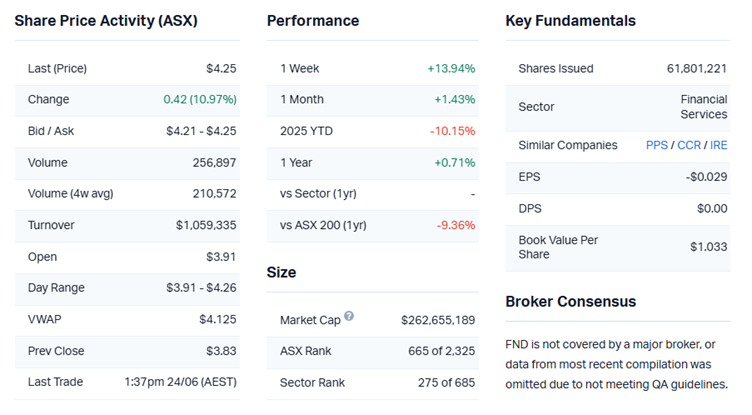Screen dimensions: 752x415
Task: Select the Market Cap value $262,655,189
Action: (x=438, y=320)
